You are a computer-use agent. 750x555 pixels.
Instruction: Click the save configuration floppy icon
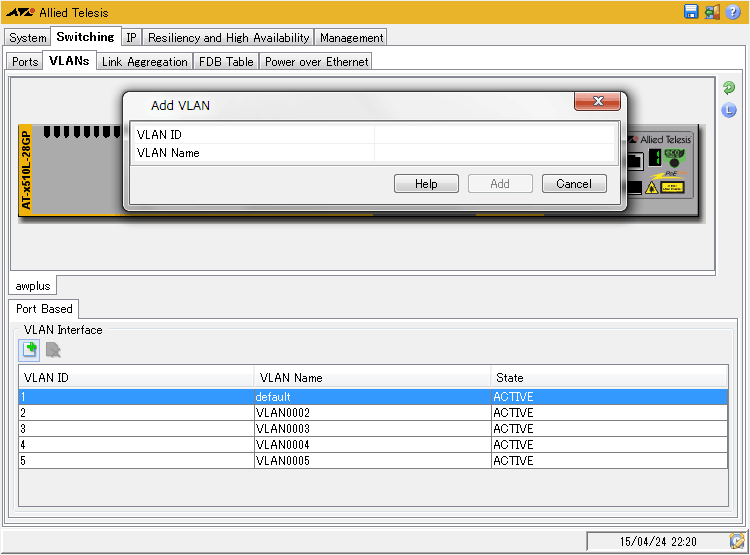(x=691, y=12)
